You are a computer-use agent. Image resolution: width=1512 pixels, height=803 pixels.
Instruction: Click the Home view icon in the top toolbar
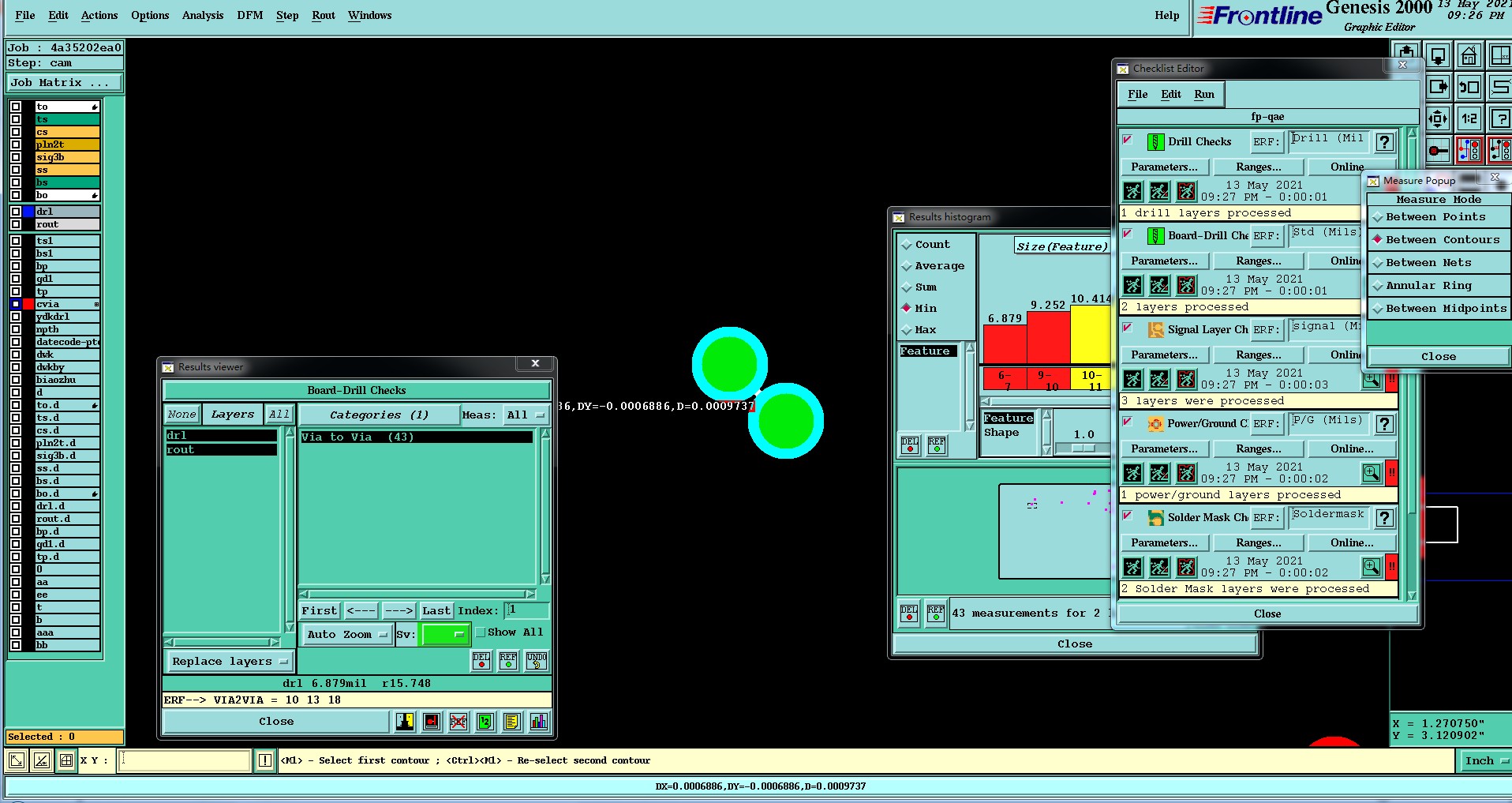click(x=1469, y=56)
